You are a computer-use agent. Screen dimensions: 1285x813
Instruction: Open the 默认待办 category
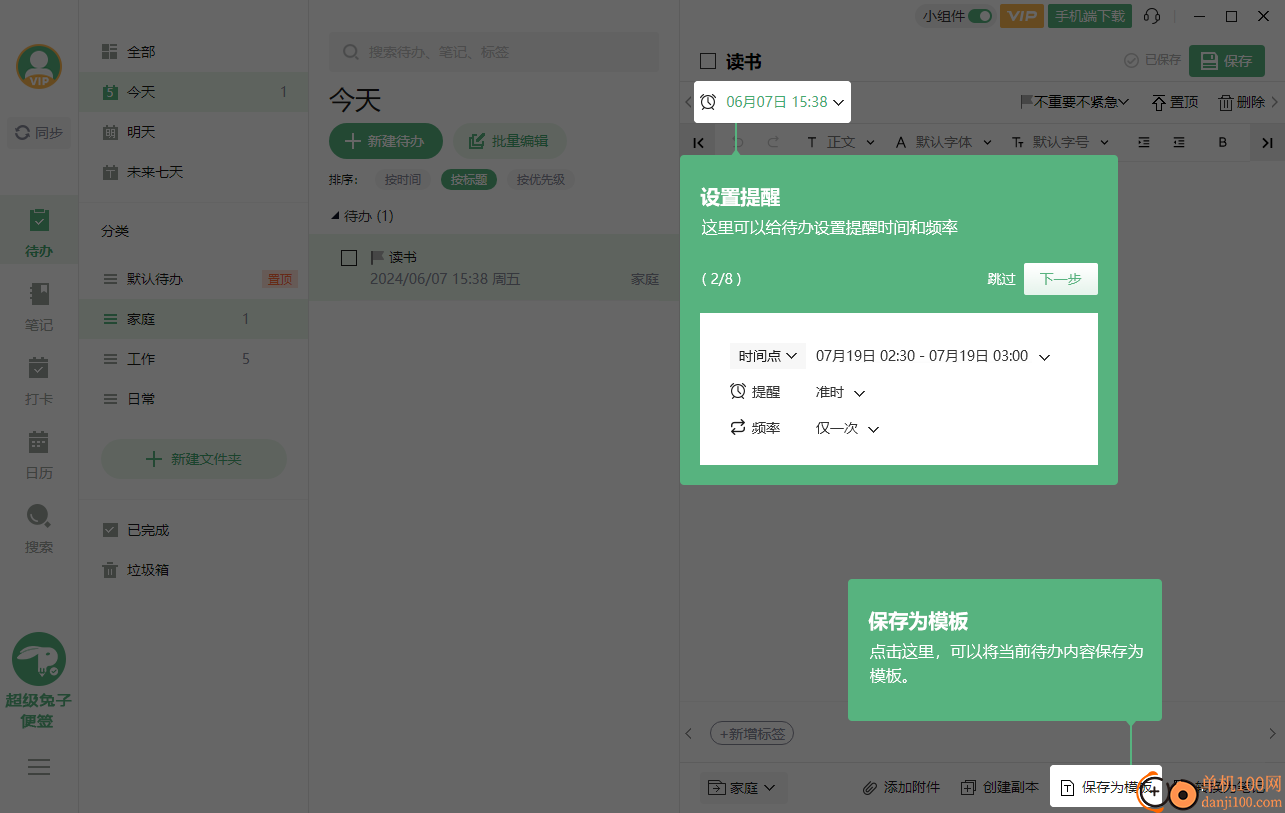coord(194,279)
